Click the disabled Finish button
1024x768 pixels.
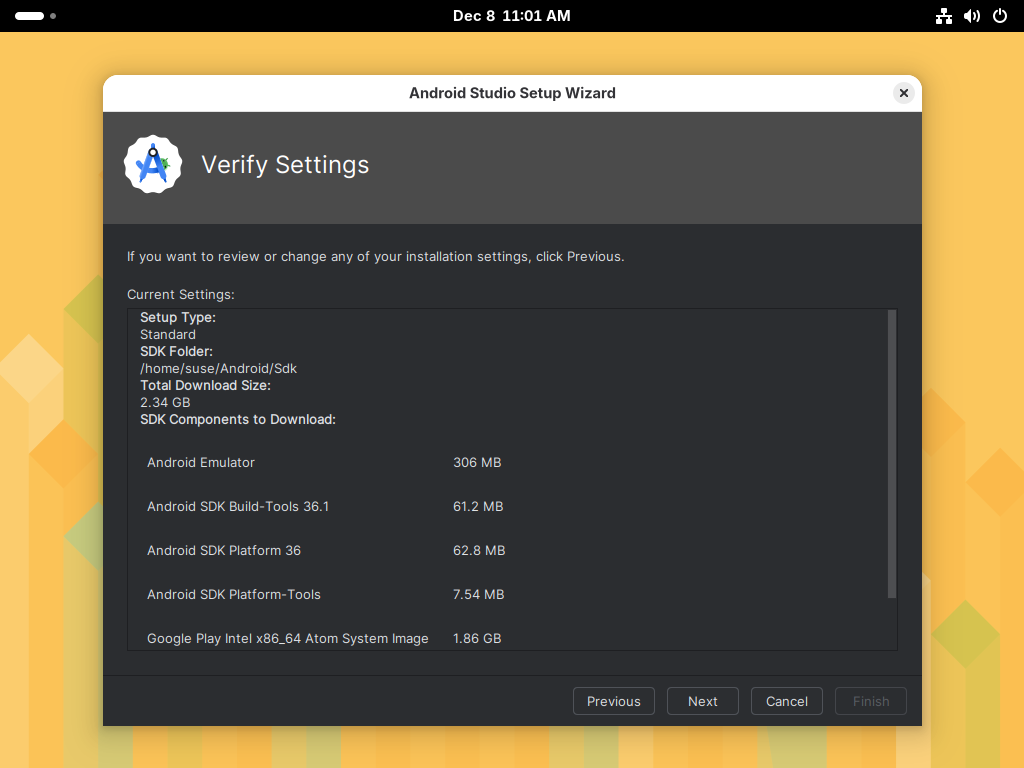point(870,701)
